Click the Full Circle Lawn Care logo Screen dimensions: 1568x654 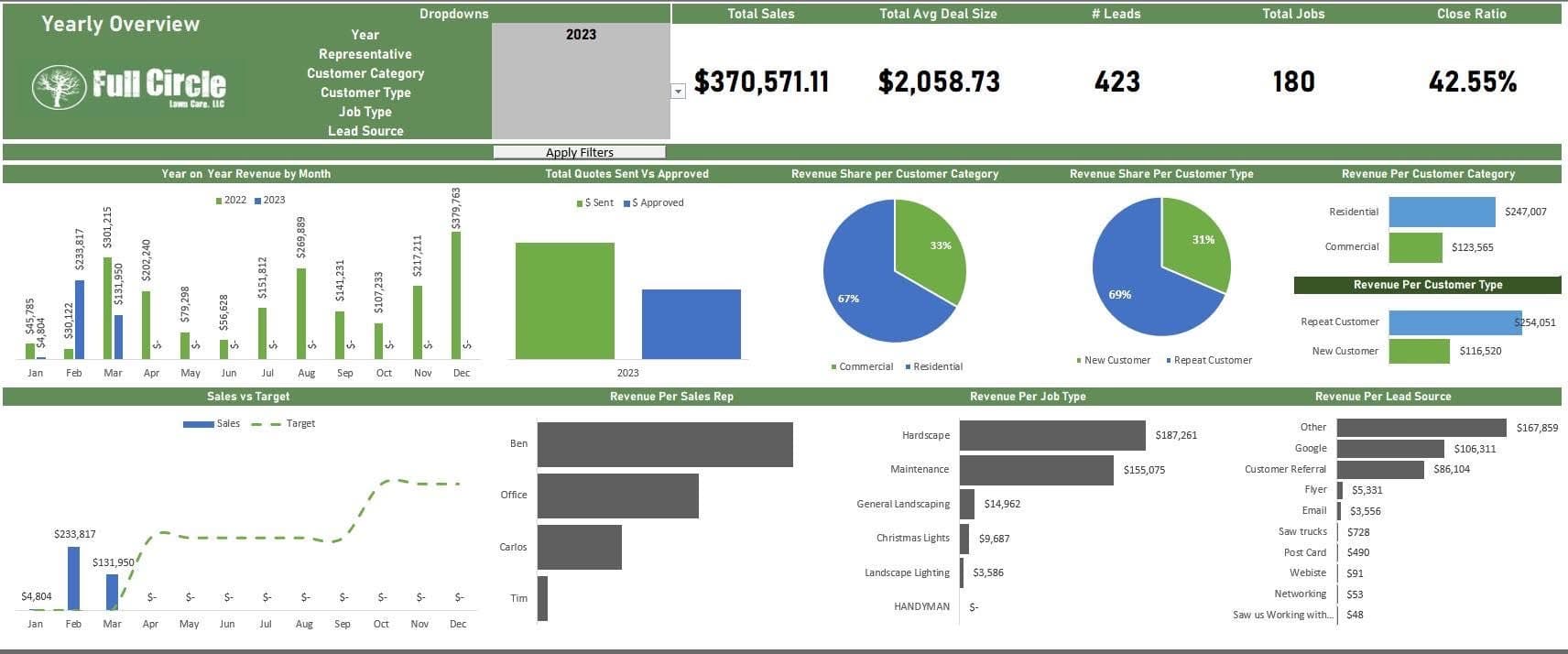(129, 87)
